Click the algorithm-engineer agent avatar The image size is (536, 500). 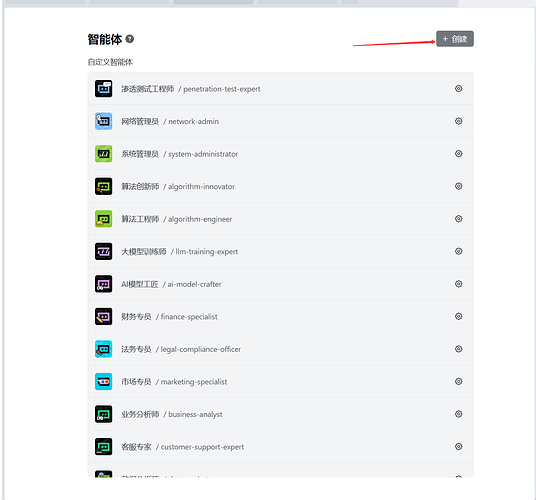coord(104,219)
